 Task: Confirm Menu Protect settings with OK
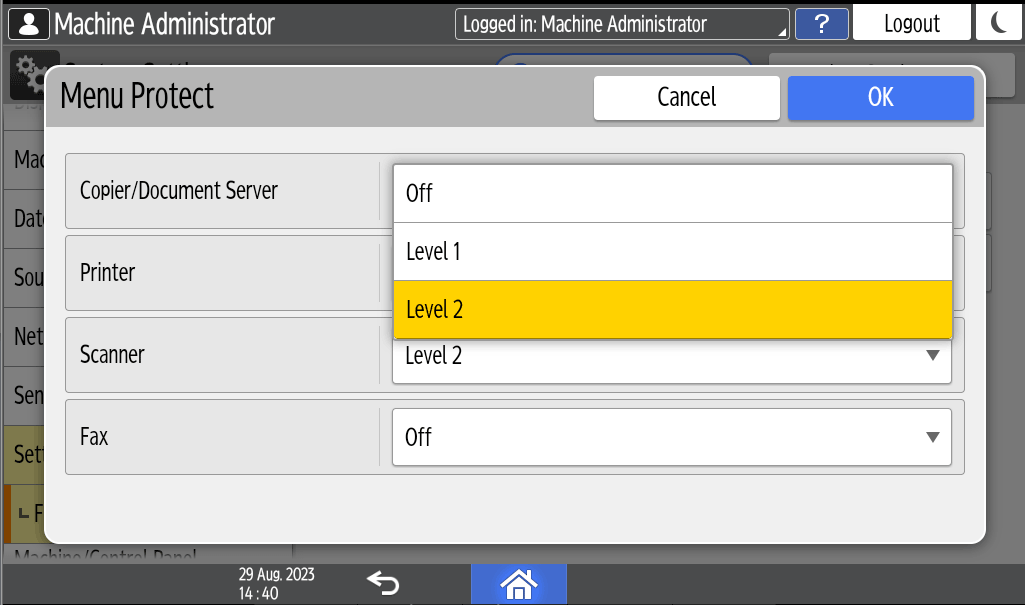[880, 97]
